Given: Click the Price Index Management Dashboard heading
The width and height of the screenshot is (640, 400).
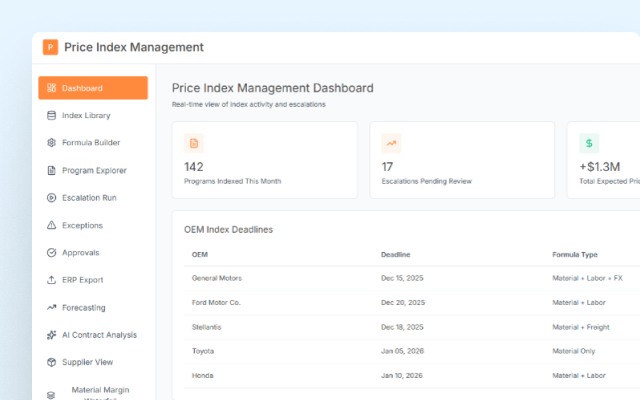Looking at the screenshot, I should 273,88.
